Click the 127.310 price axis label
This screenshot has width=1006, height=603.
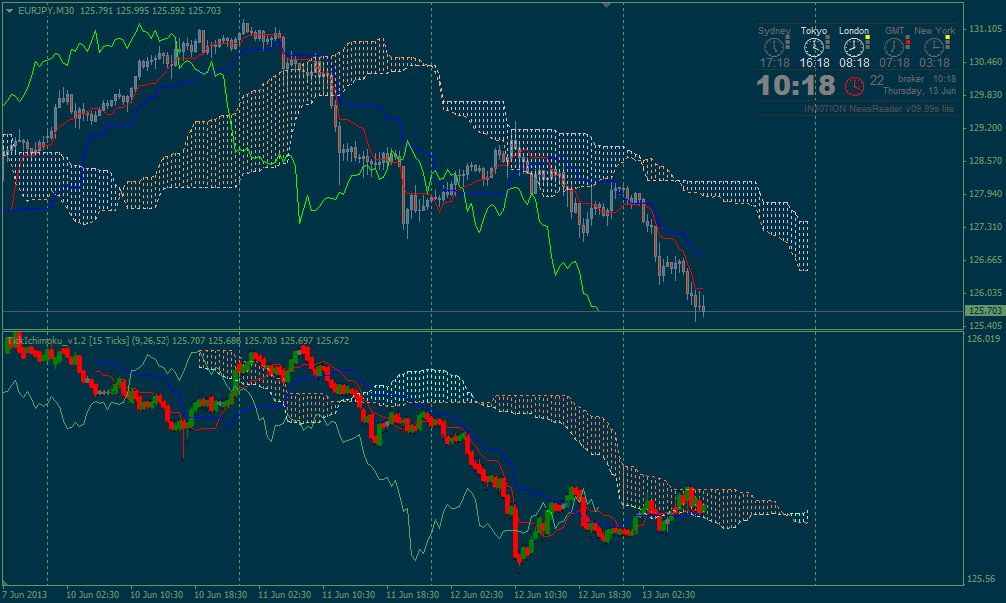point(985,226)
